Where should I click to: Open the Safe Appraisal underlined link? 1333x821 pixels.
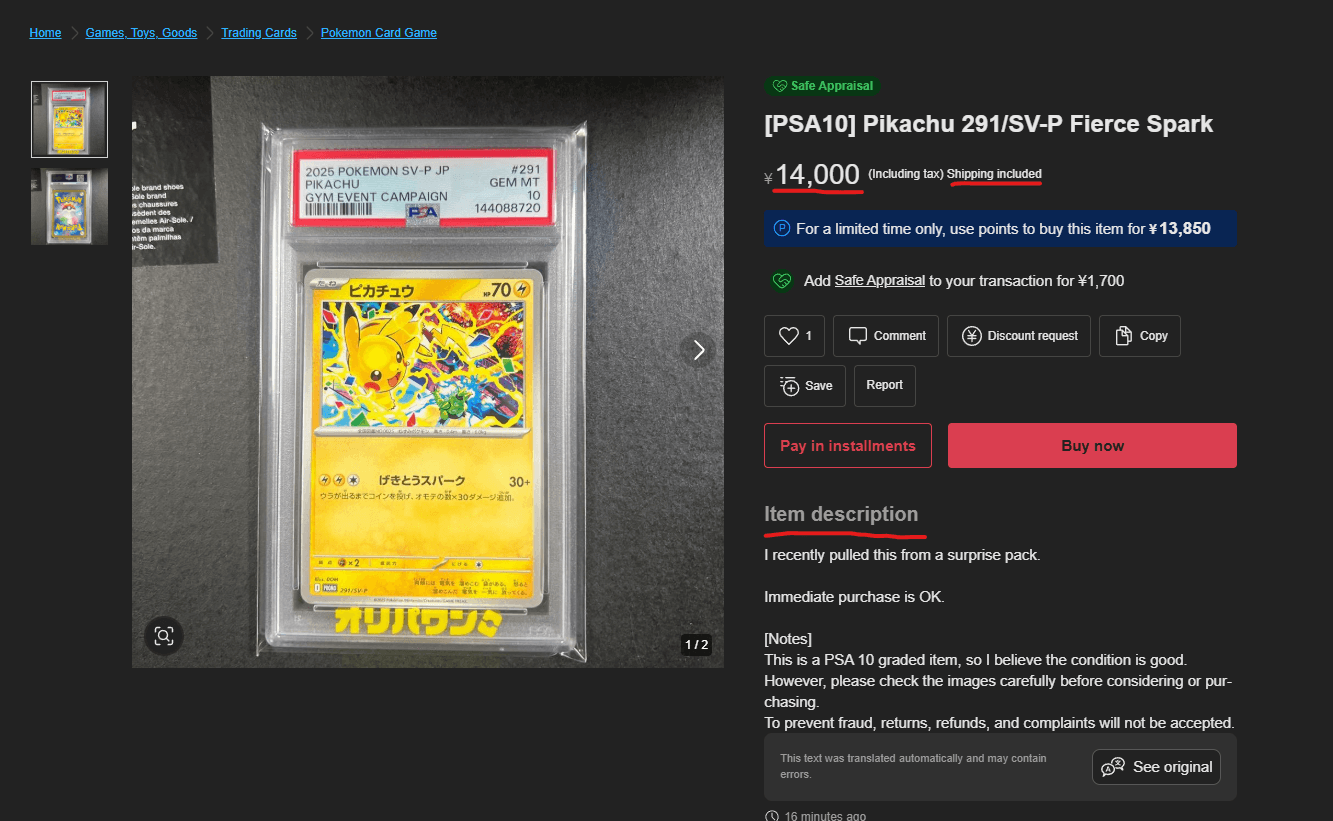tap(880, 281)
